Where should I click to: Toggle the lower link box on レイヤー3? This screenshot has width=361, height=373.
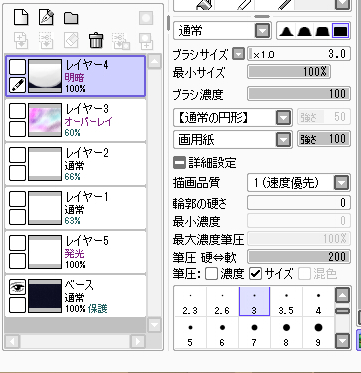(17, 129)
